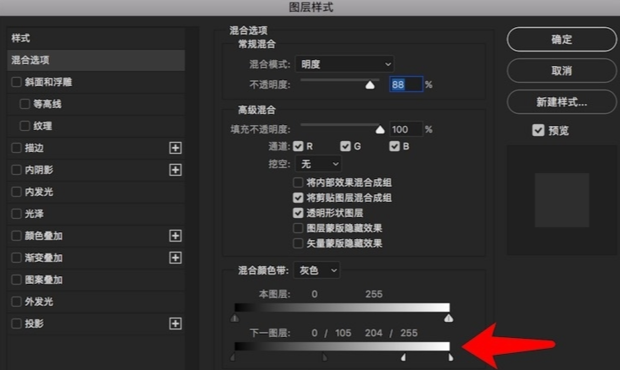Click the 不透明度 slider handle

click(370, 85)
